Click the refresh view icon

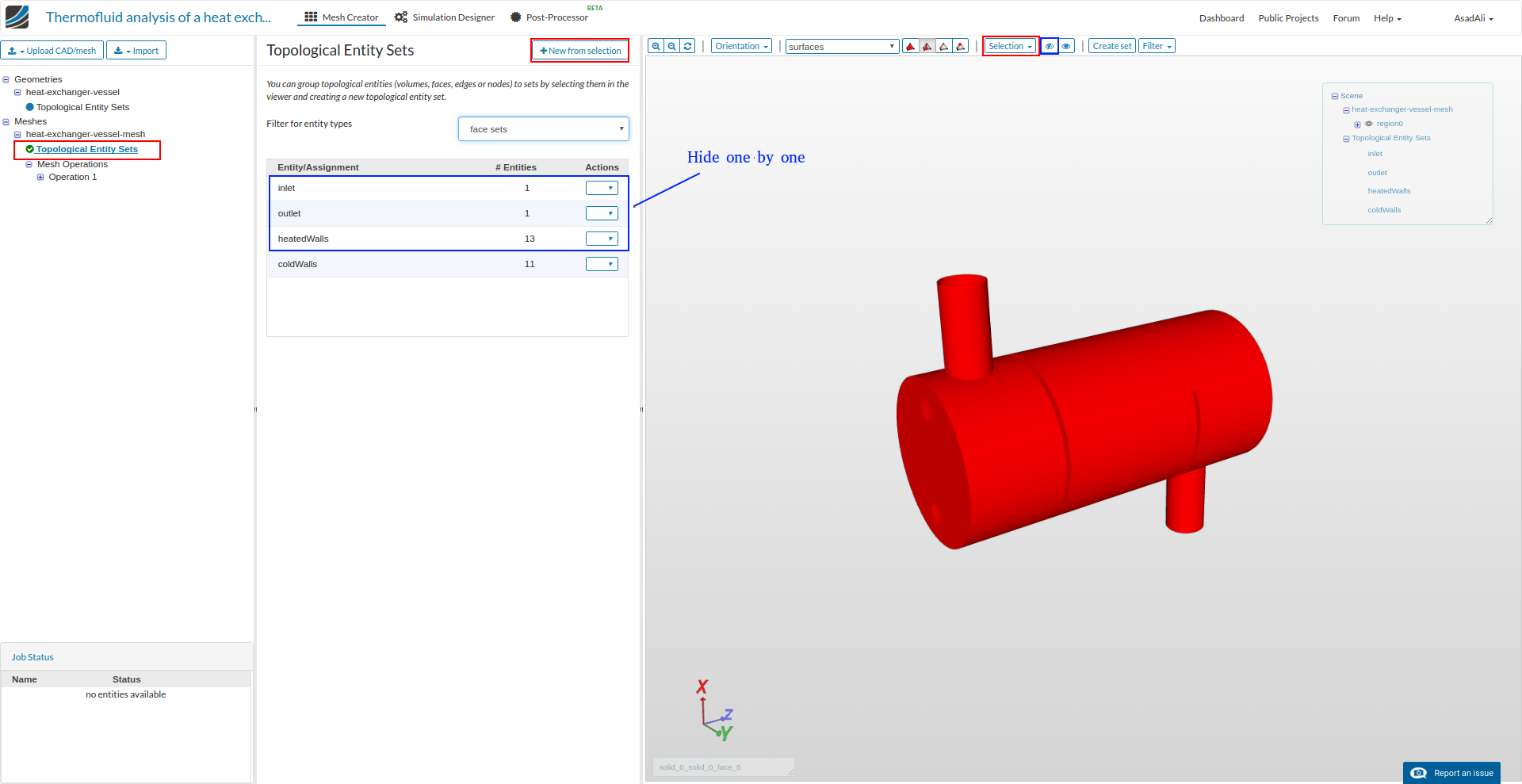[x=687, y=46]
